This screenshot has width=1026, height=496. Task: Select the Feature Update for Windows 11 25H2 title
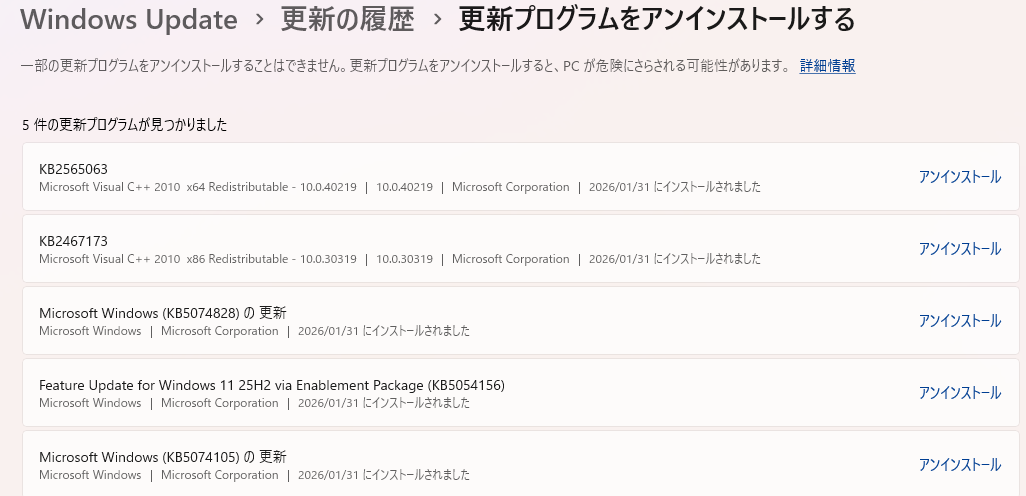[x=264, y=385]
